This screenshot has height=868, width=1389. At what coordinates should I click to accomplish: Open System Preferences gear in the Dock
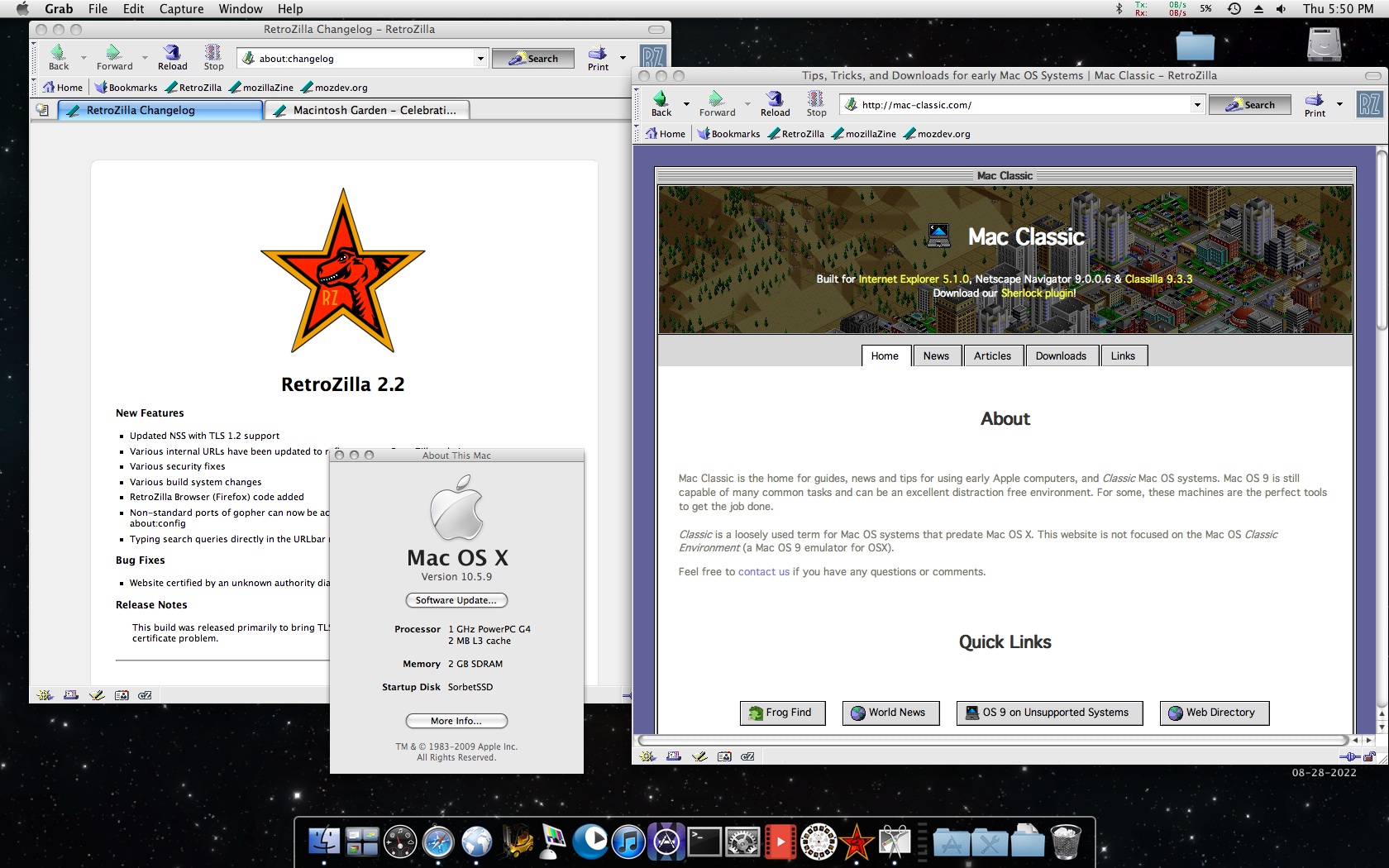(x=742, y=842)
